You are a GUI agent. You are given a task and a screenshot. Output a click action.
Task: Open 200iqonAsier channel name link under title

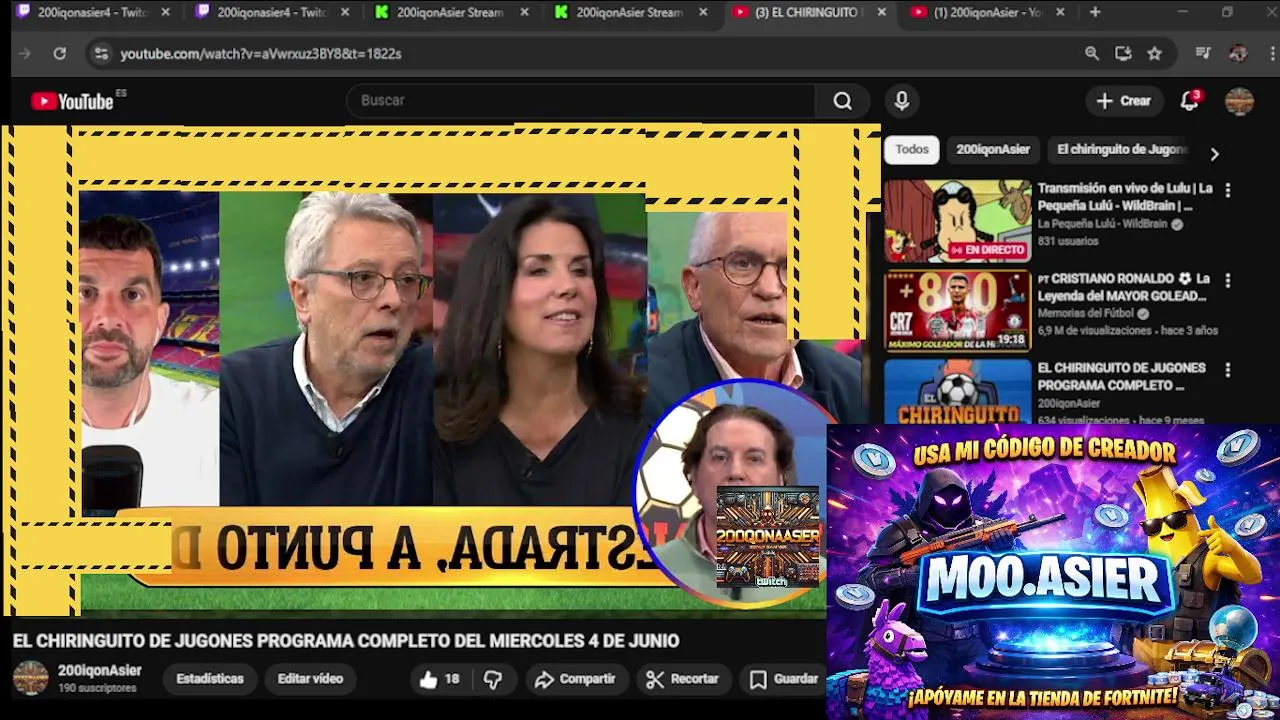99,671
